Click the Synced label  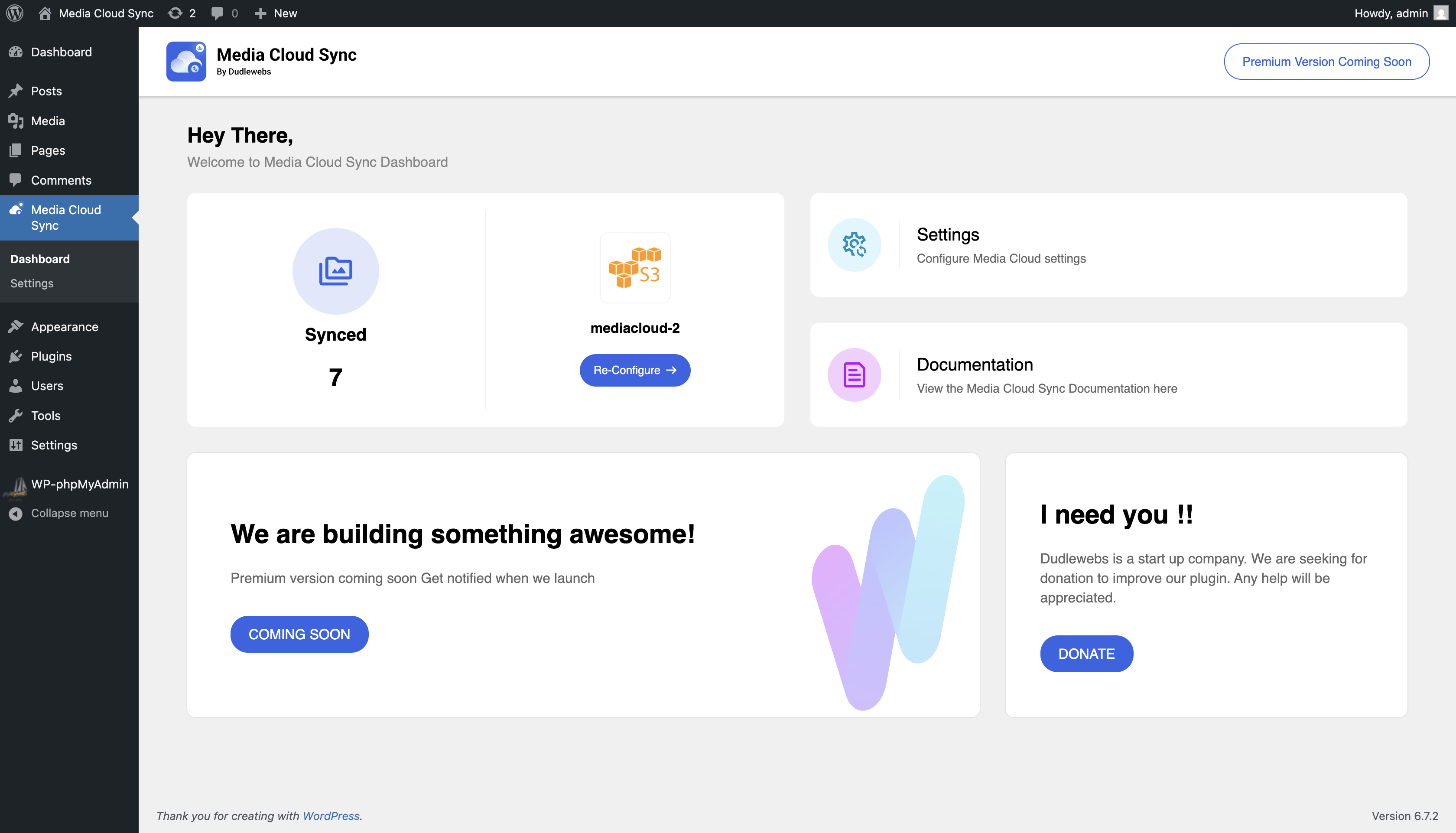[336, 334]
